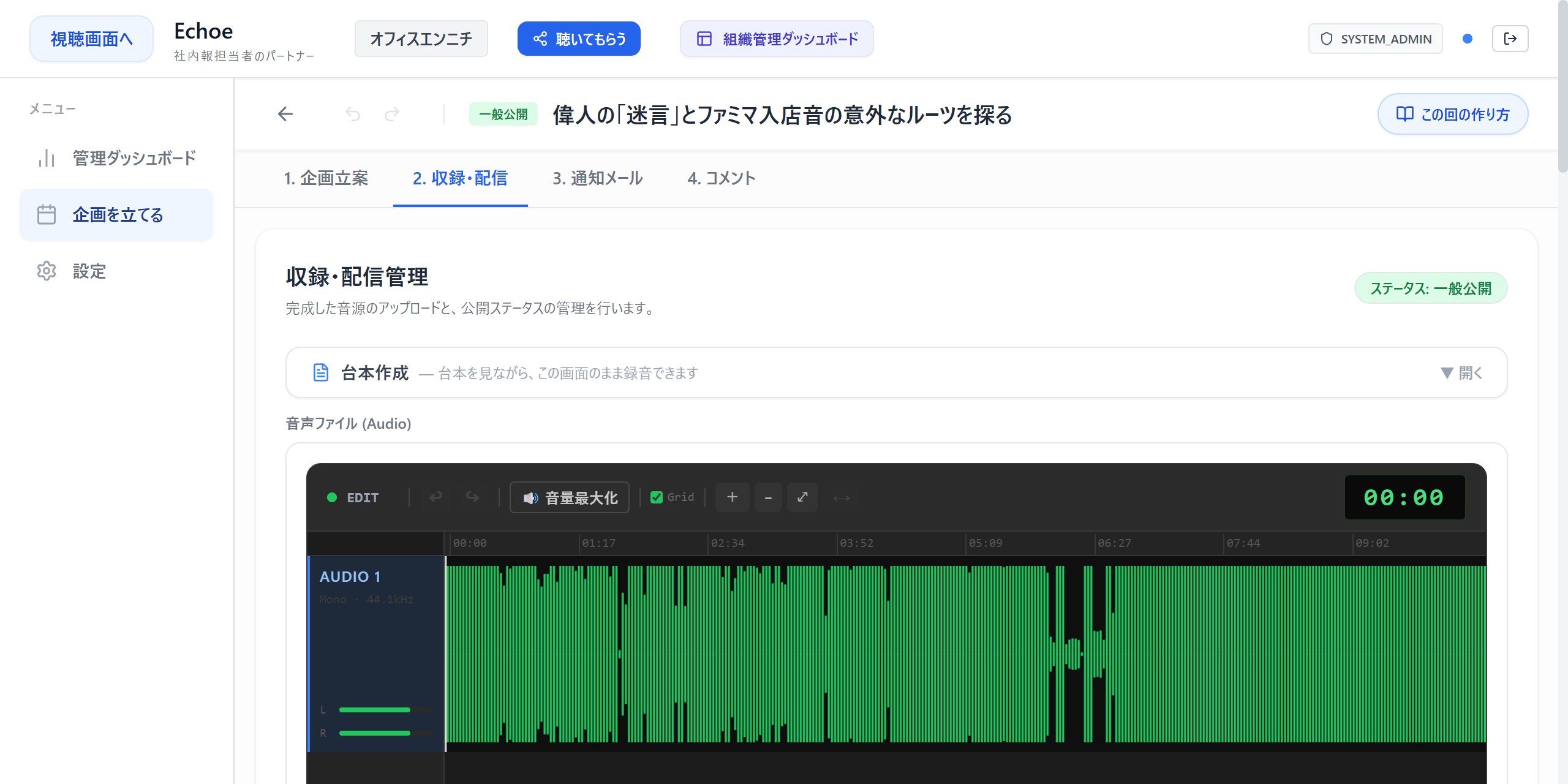This screenshot has height=784, width=1568.
Task: Open the 3. 通知メール tab
Action: tap(598, 178)
